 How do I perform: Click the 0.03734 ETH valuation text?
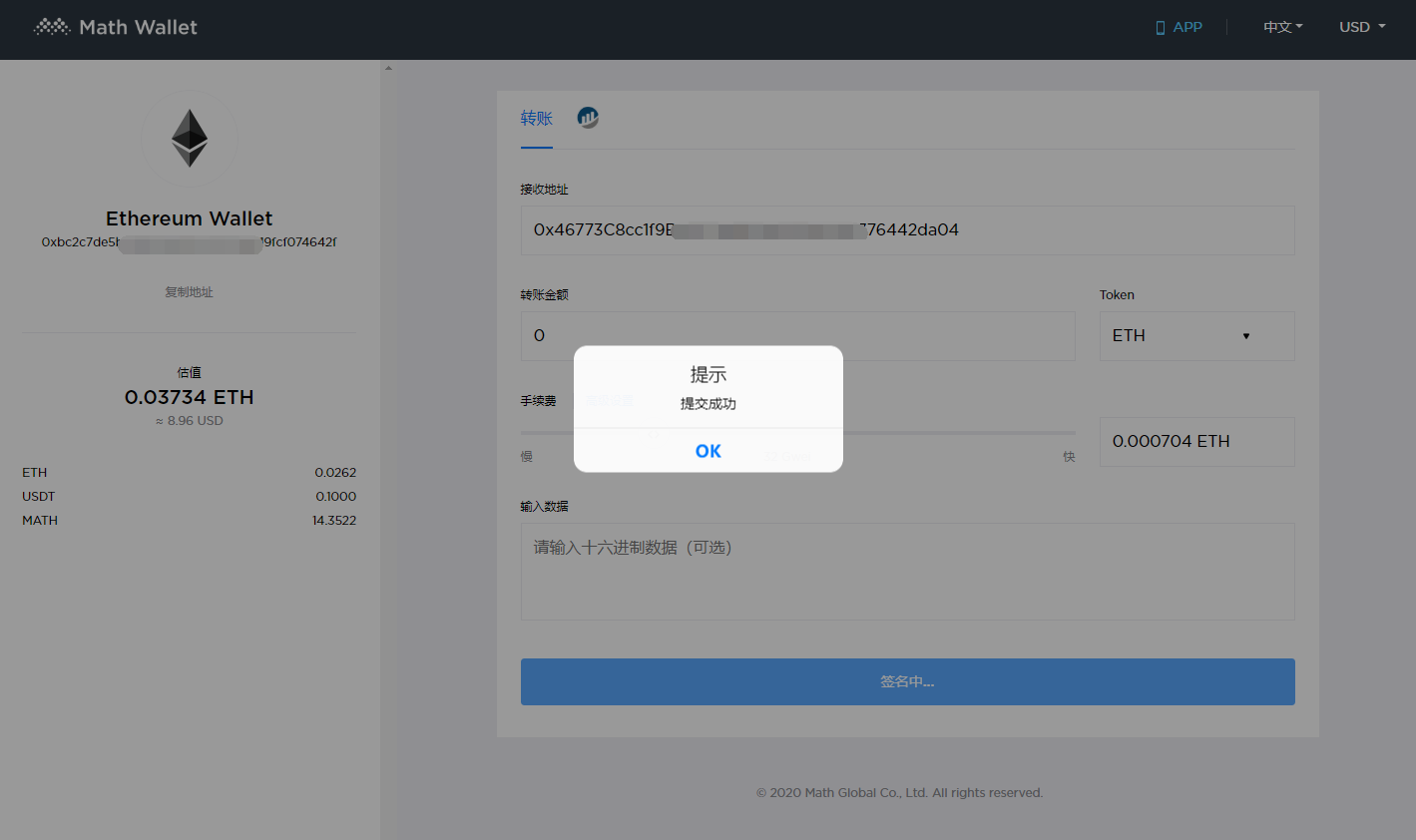click(x=190, y=397)
